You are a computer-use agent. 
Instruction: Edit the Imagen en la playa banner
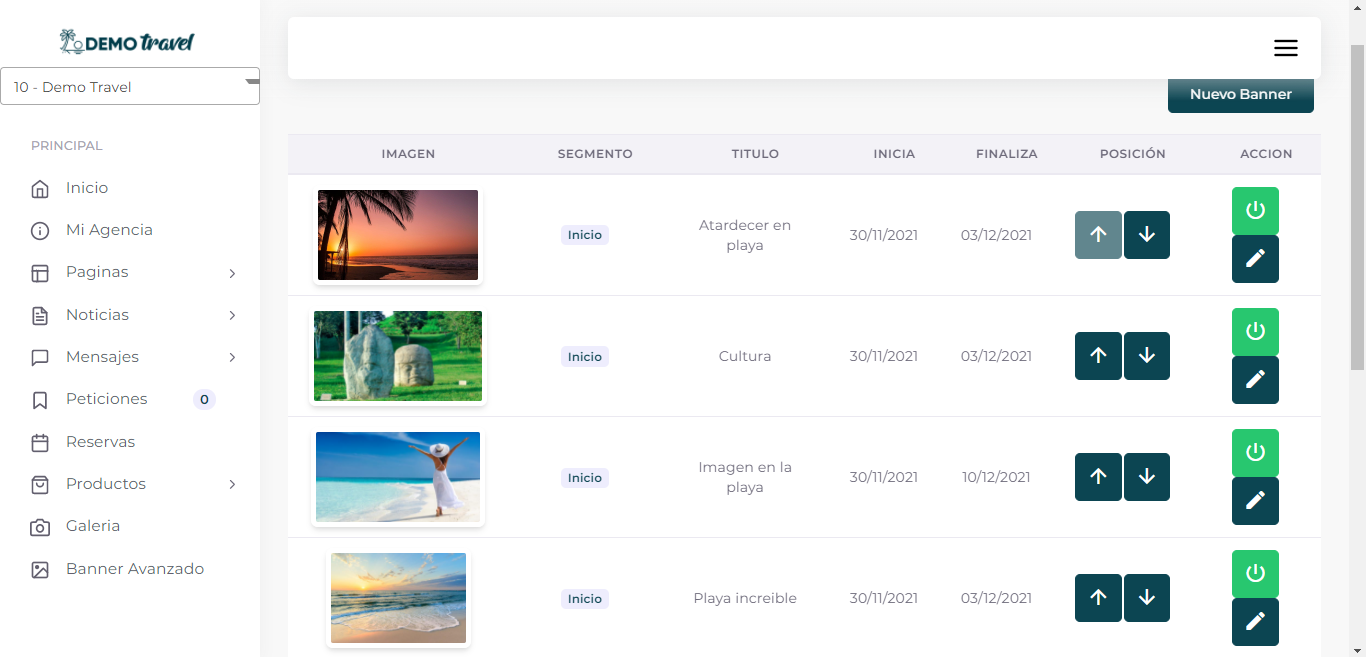tap(1255, 501)
